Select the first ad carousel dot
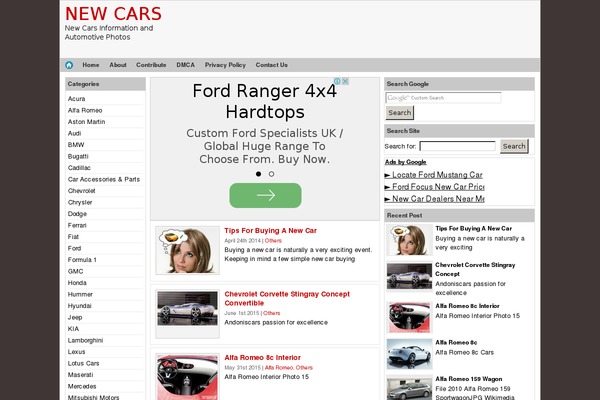The height and width of the screenshot is (400, 600). point(258,174)
